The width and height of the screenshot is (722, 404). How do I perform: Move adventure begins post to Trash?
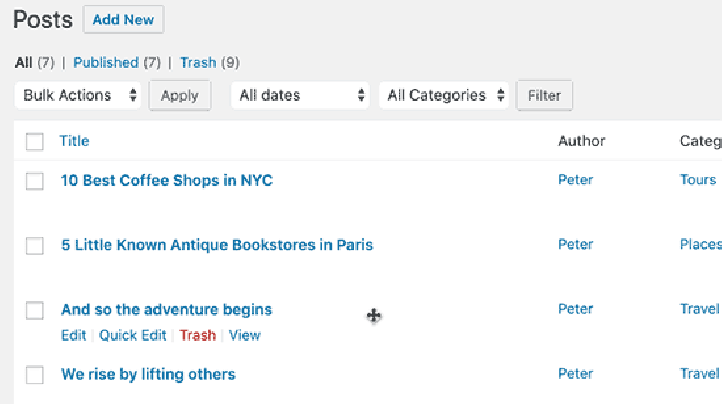[x=197, y=335]
